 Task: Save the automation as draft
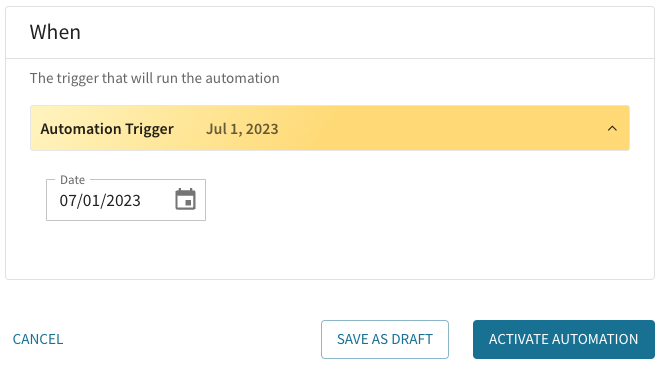(385, 339)
